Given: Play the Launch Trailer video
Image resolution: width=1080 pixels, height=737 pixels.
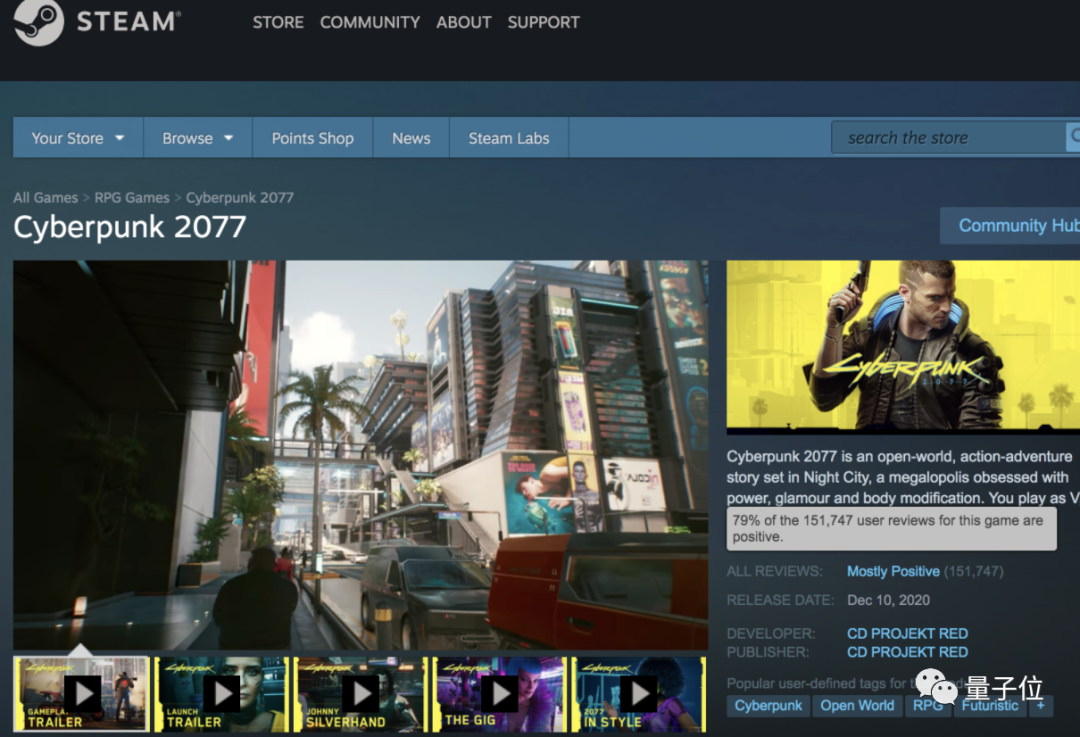Looking at the screenshot, I should click(x=221, y=694).
